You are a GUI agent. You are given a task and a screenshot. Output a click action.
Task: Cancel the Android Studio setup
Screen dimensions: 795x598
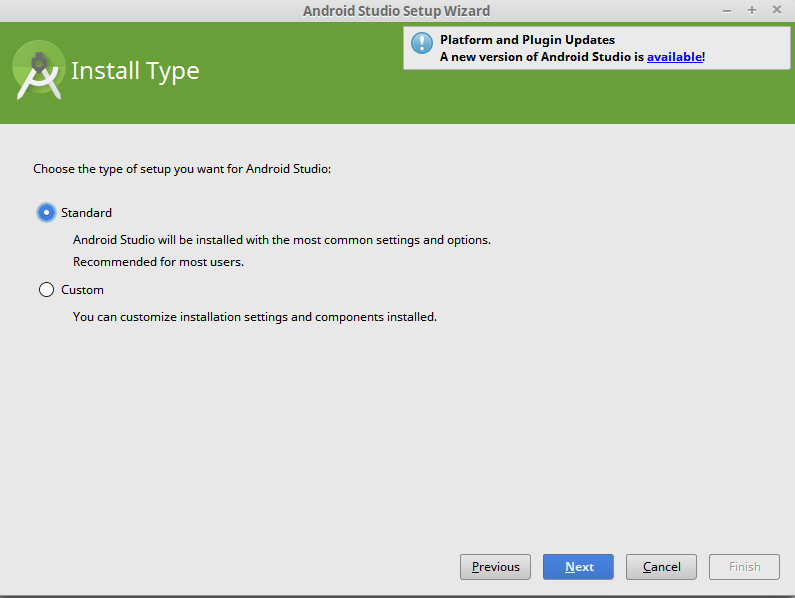tap(661, 567)
